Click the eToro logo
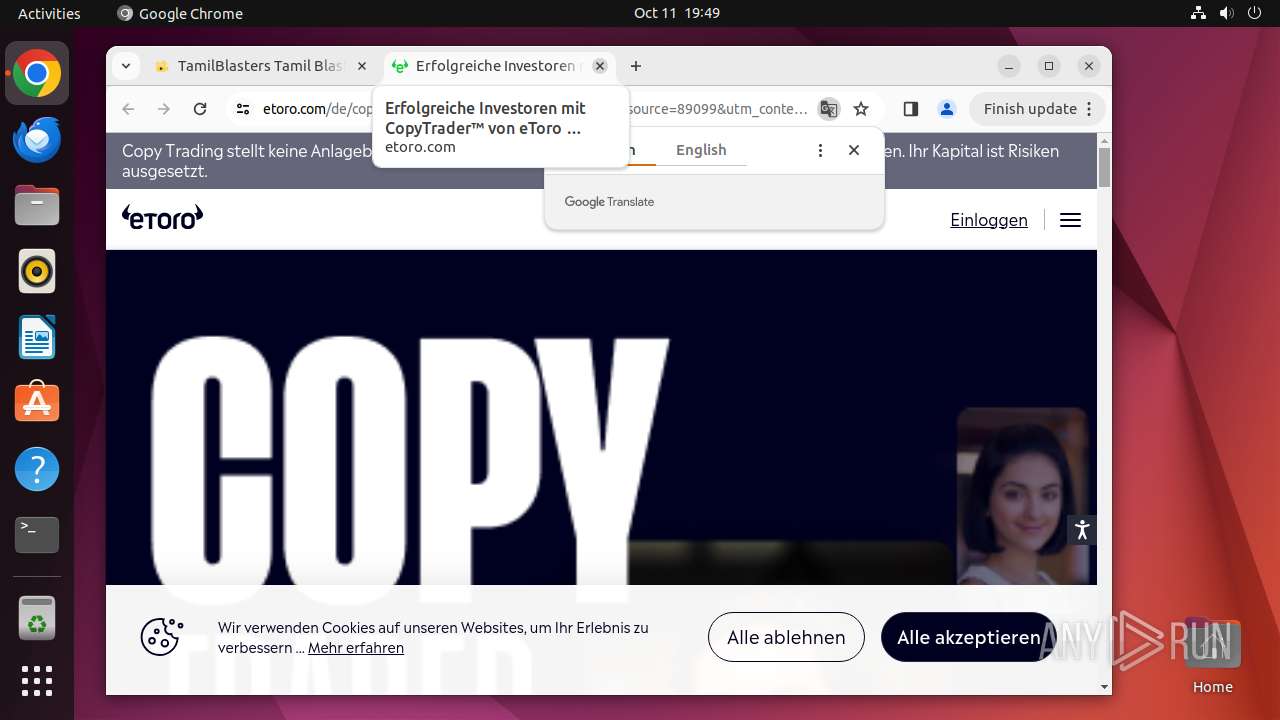 coord(162,217)
